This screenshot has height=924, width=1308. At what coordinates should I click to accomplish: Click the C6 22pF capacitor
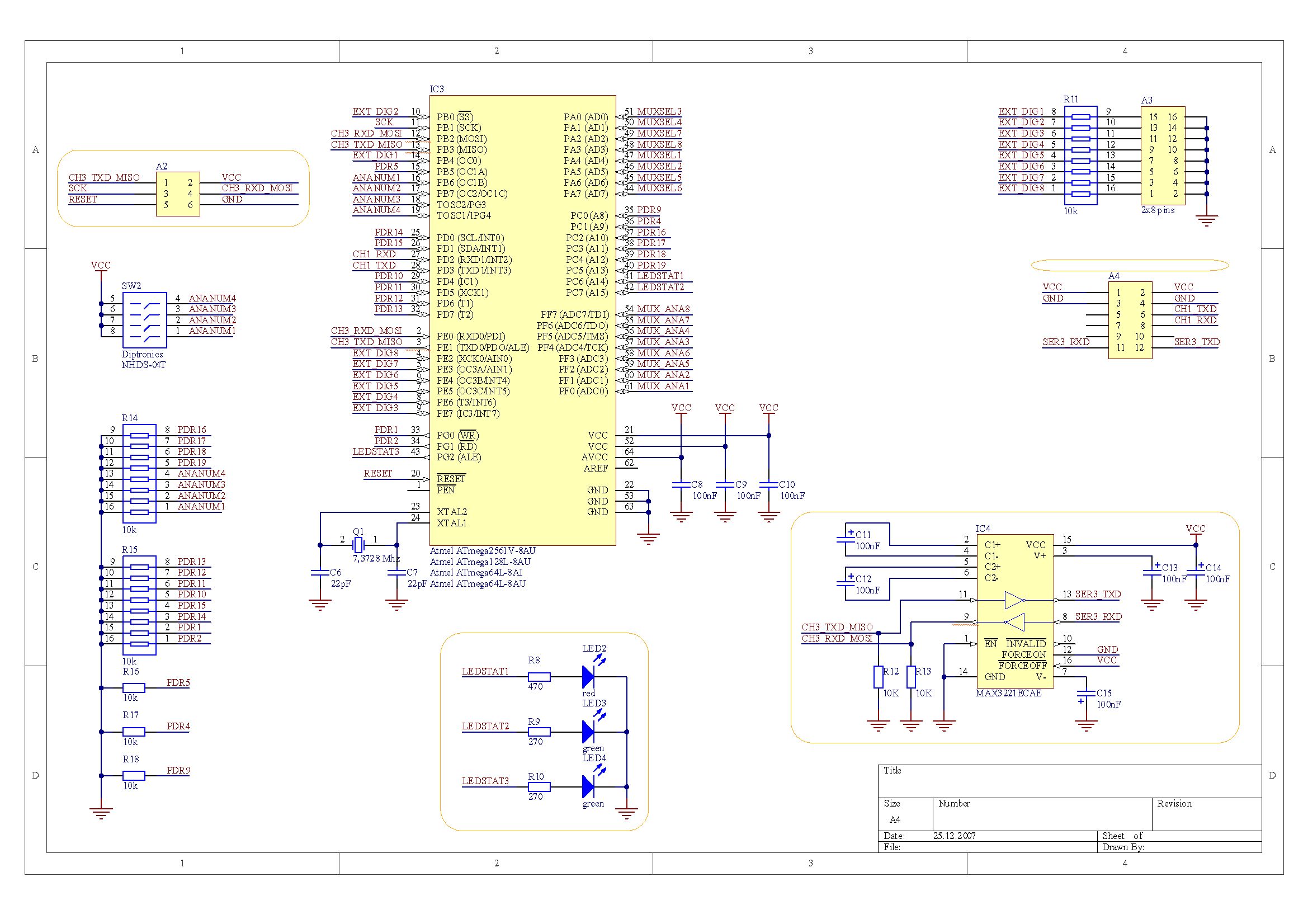click(x=320, y=572)
